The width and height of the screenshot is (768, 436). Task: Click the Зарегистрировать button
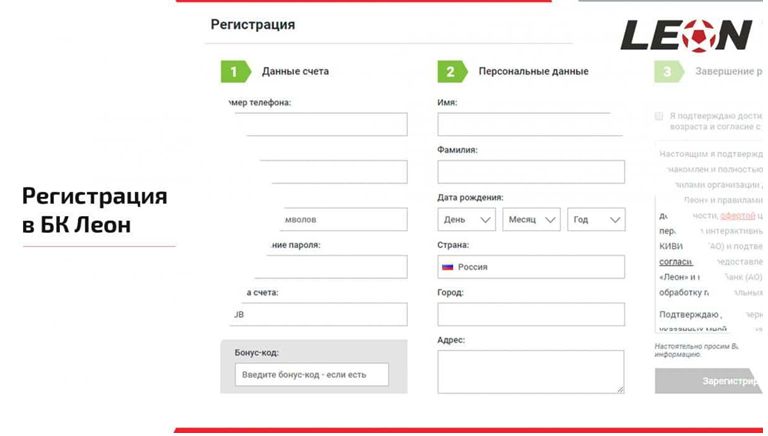coord(709,381)
